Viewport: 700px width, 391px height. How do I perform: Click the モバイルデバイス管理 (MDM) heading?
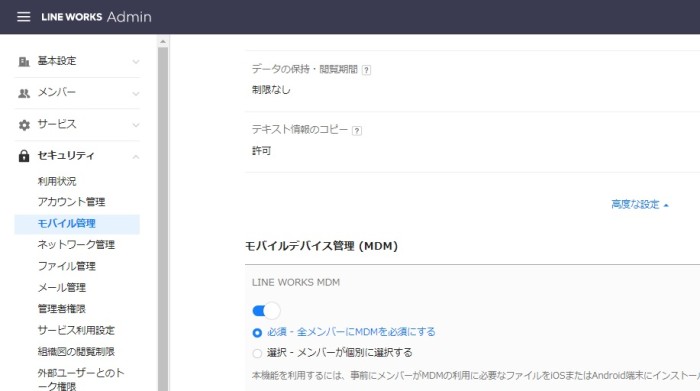coord(321,246)
